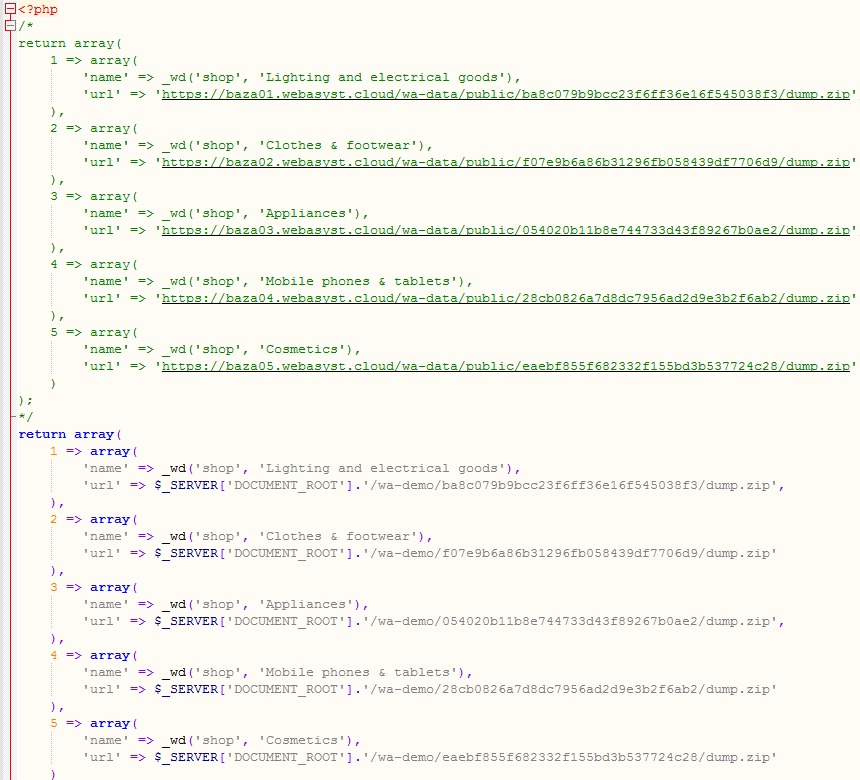Click $_SERVER on the ba8c079b url line
860x780 pixels.
(x=186, y=485)
